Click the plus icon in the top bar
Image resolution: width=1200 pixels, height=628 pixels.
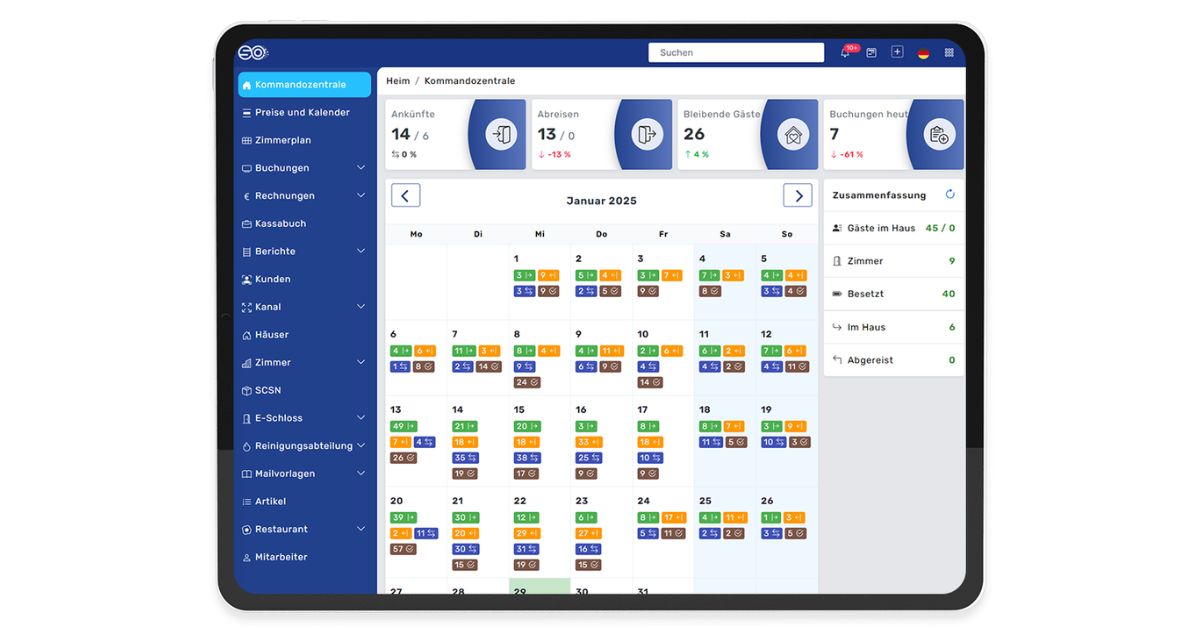pos(895,51)
